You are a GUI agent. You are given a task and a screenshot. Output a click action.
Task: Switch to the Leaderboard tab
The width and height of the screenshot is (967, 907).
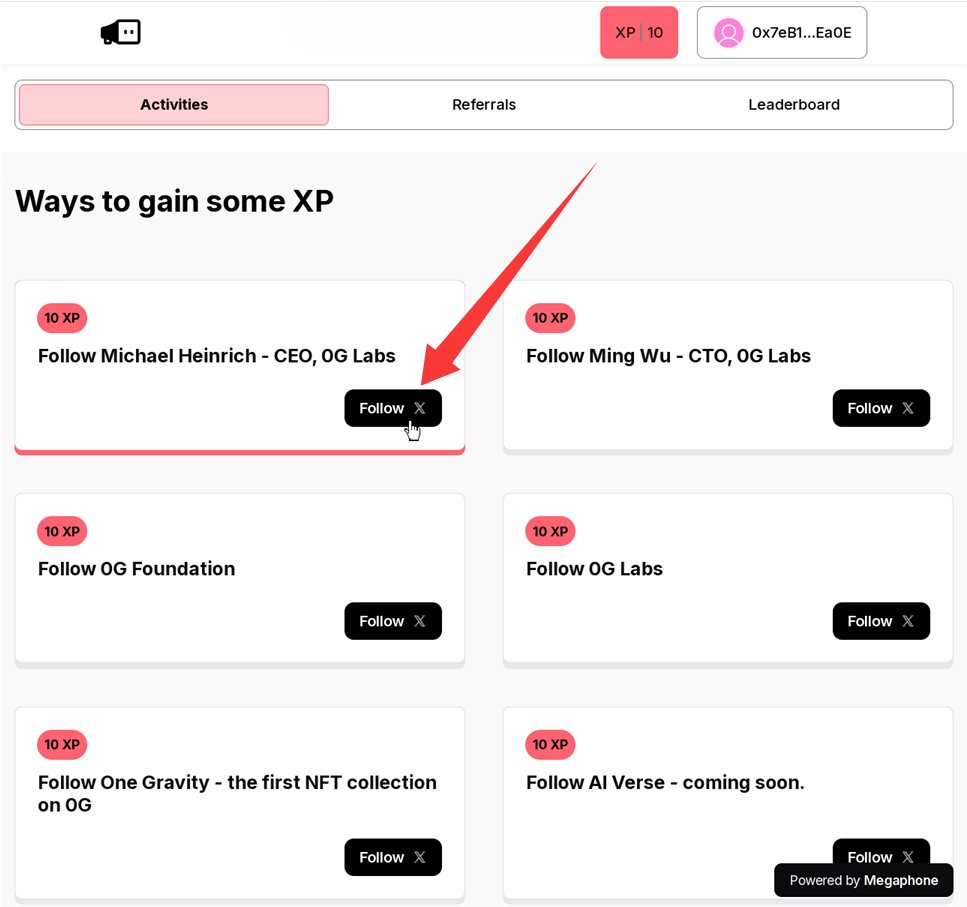point(794,104)
